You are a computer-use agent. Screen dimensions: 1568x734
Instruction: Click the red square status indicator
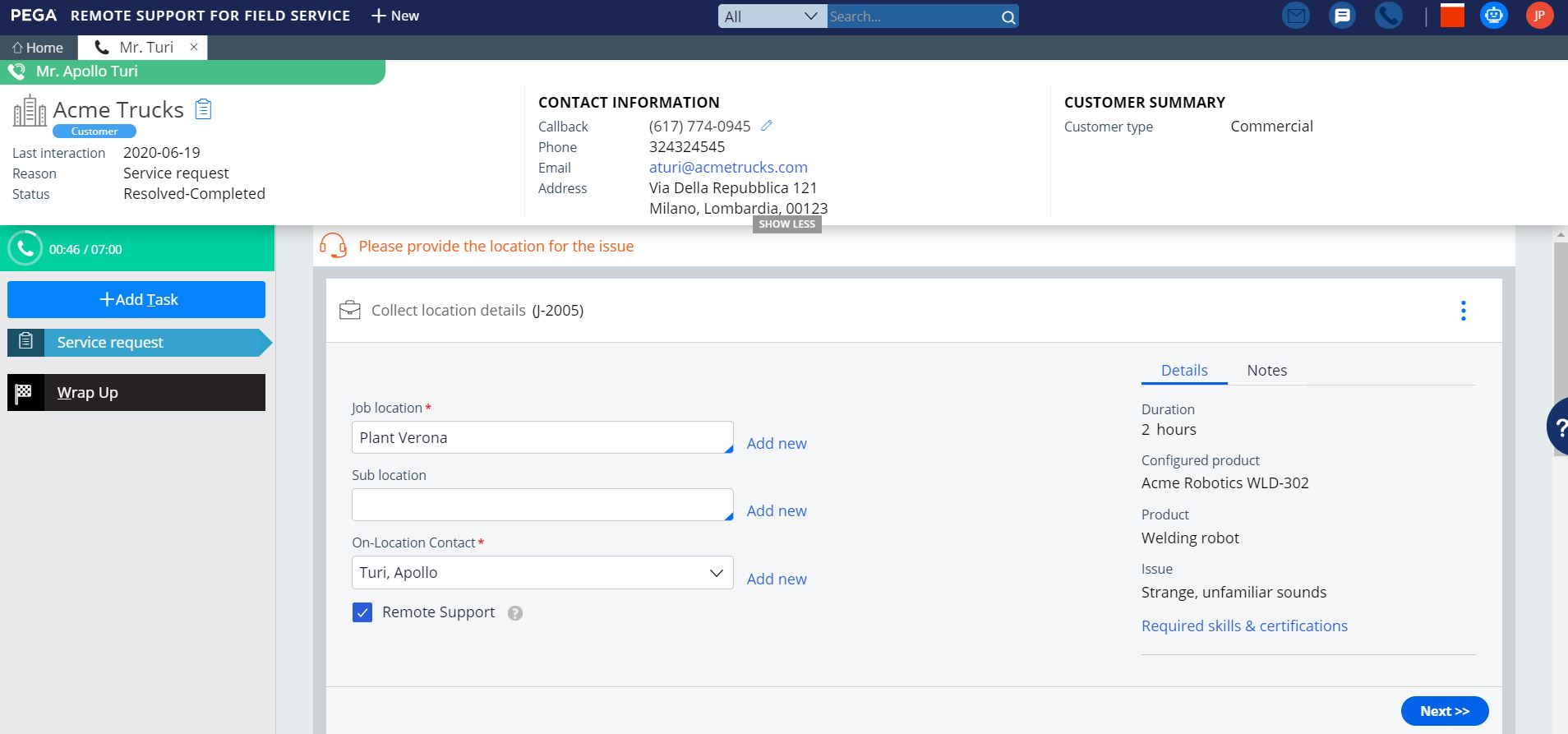pos(1452,16)
